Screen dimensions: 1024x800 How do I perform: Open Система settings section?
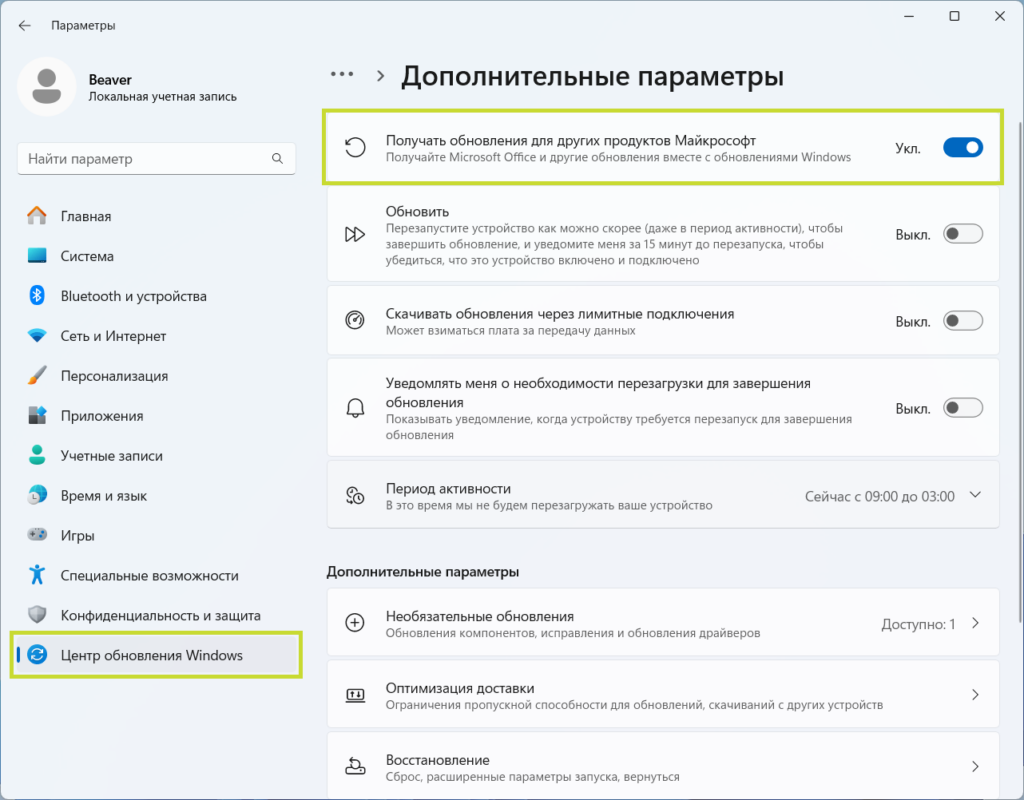tap(156, 255)
